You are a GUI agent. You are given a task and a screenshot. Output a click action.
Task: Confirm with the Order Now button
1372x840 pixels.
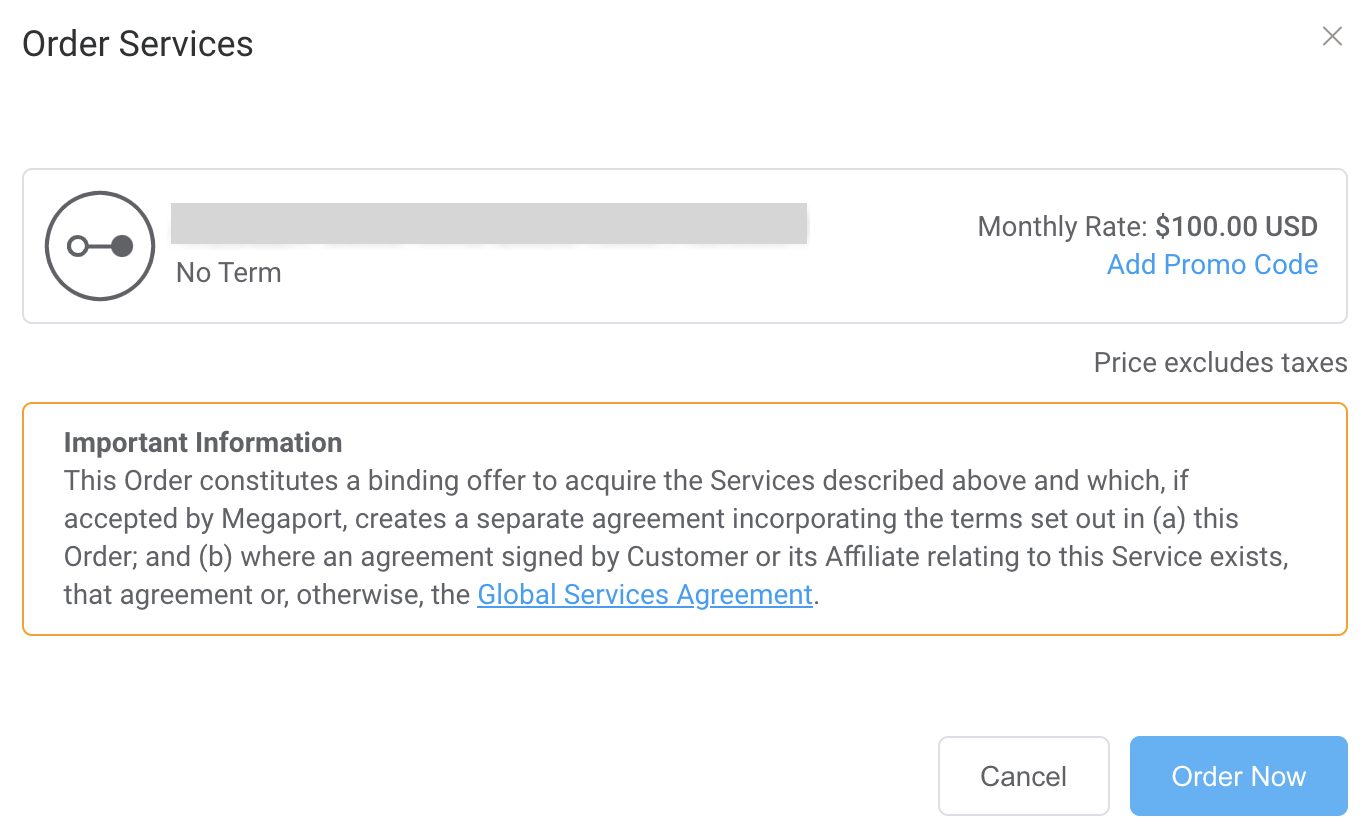[1239, 776]
